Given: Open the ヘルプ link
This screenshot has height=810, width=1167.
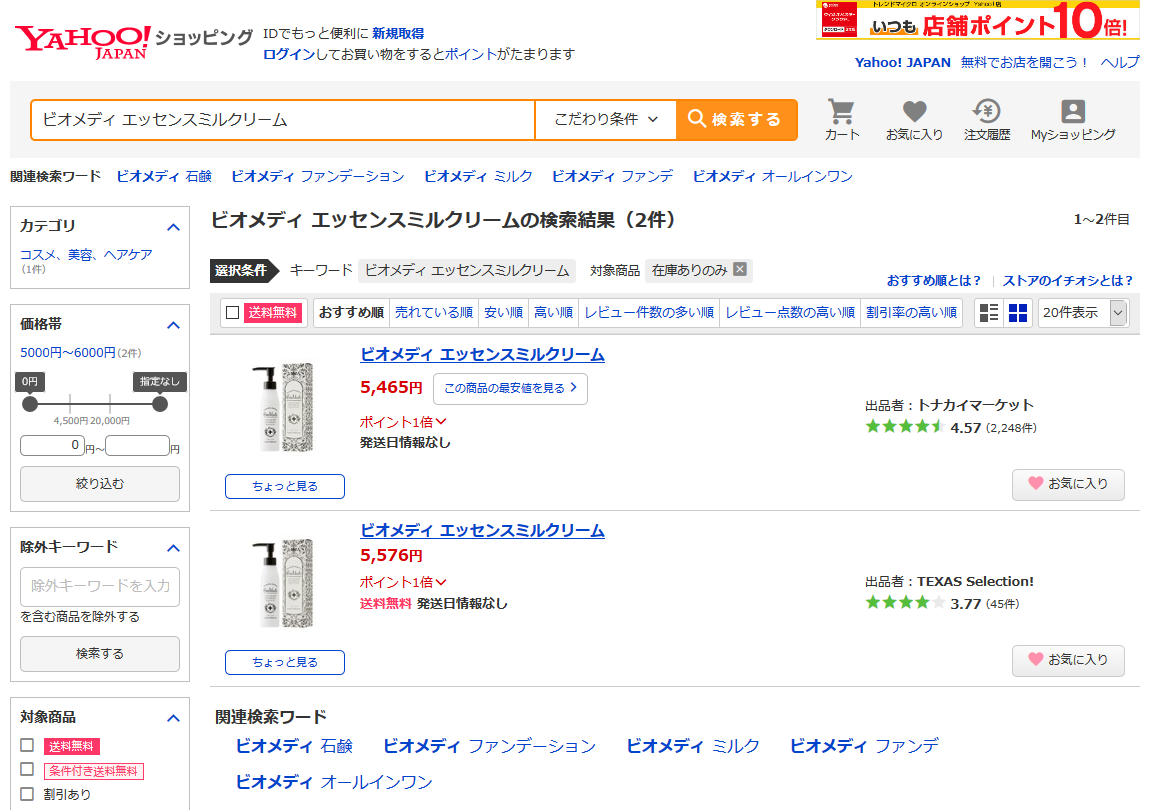Looking at the screenshot, I should 1120,63.
